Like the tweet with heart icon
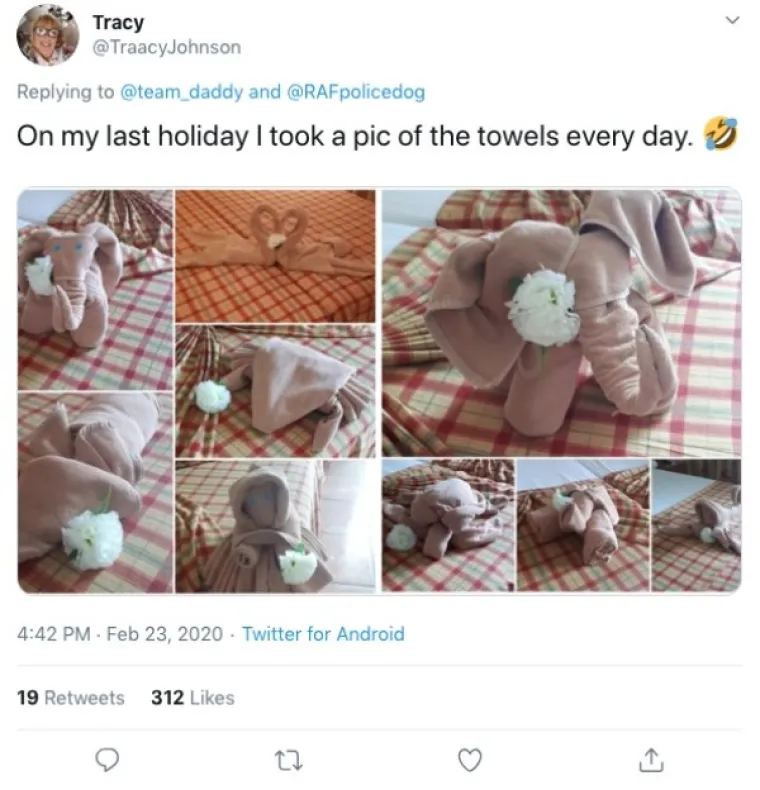 tap(469, 761)
